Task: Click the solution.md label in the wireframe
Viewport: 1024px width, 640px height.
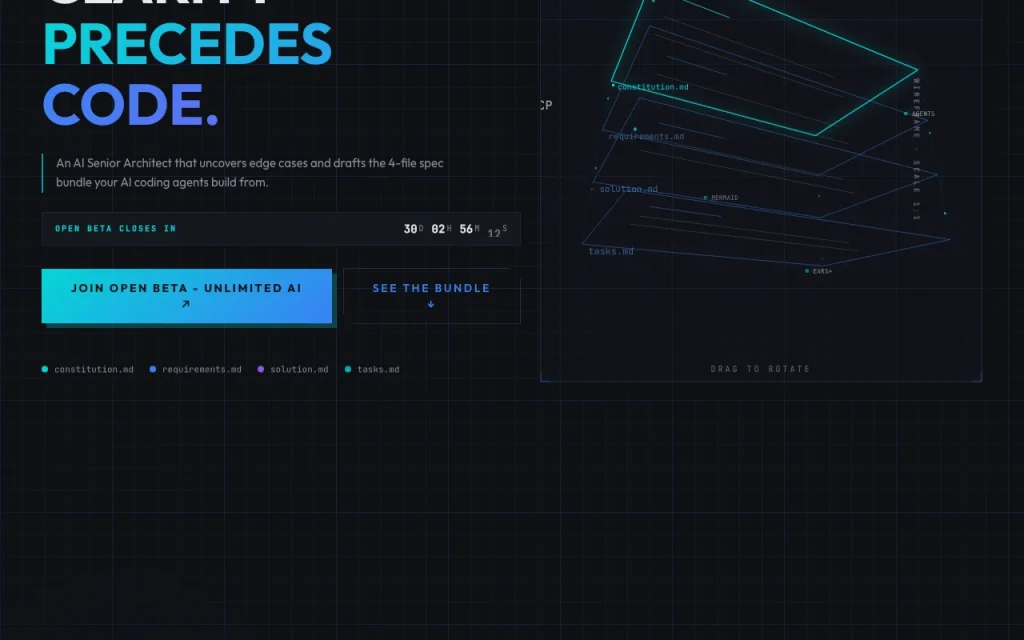Action: point(628,189)
